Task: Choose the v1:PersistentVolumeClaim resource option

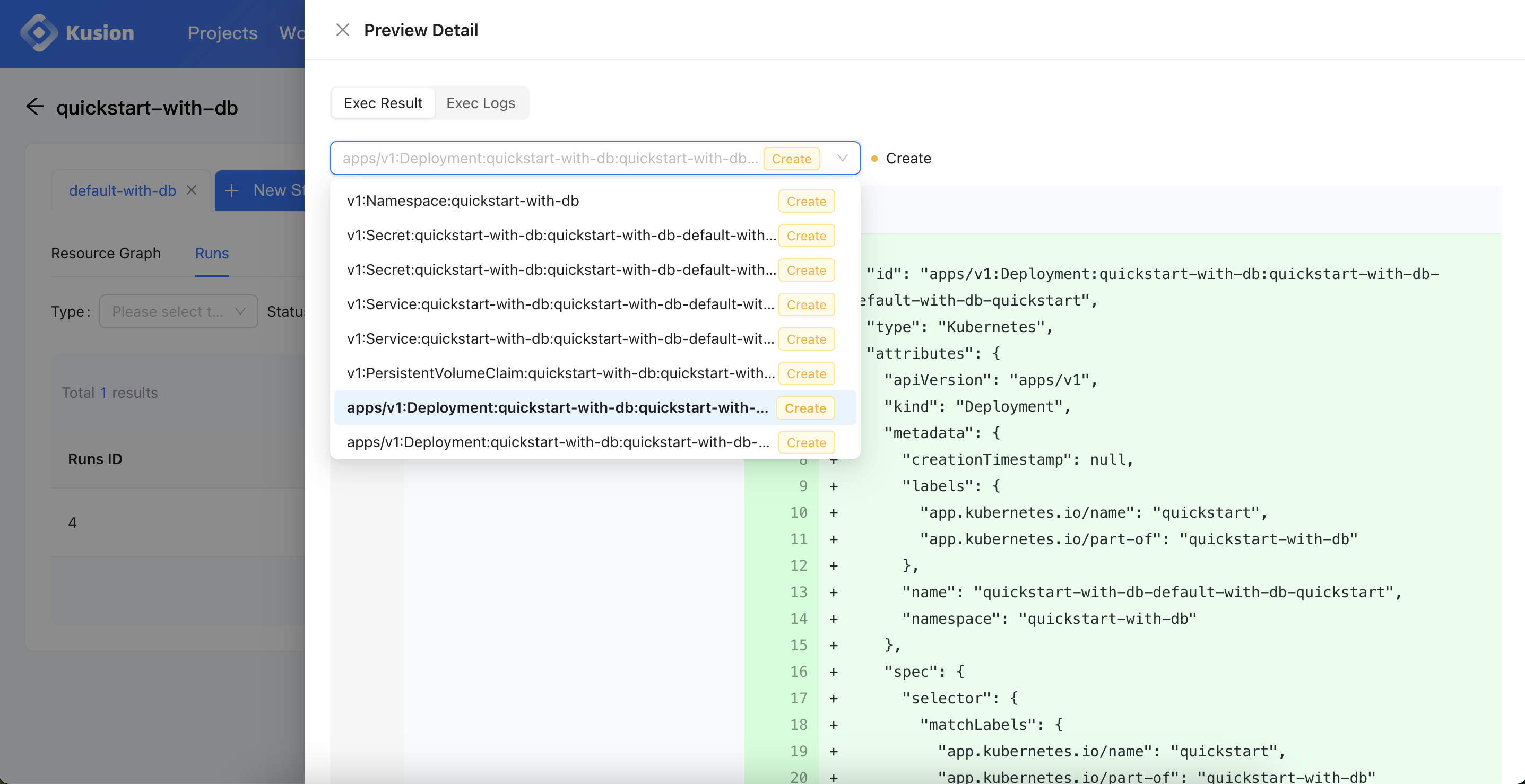Action: [560, 373]
